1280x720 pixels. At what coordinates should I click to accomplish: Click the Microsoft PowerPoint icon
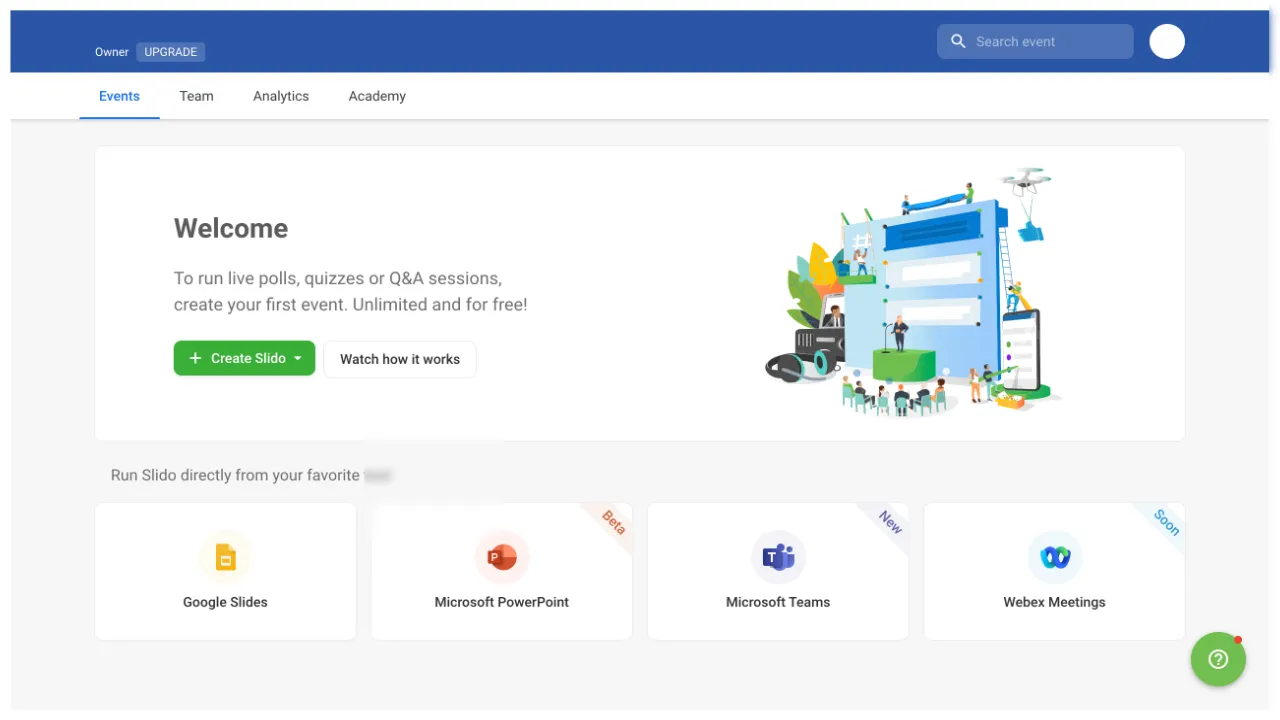502,557
